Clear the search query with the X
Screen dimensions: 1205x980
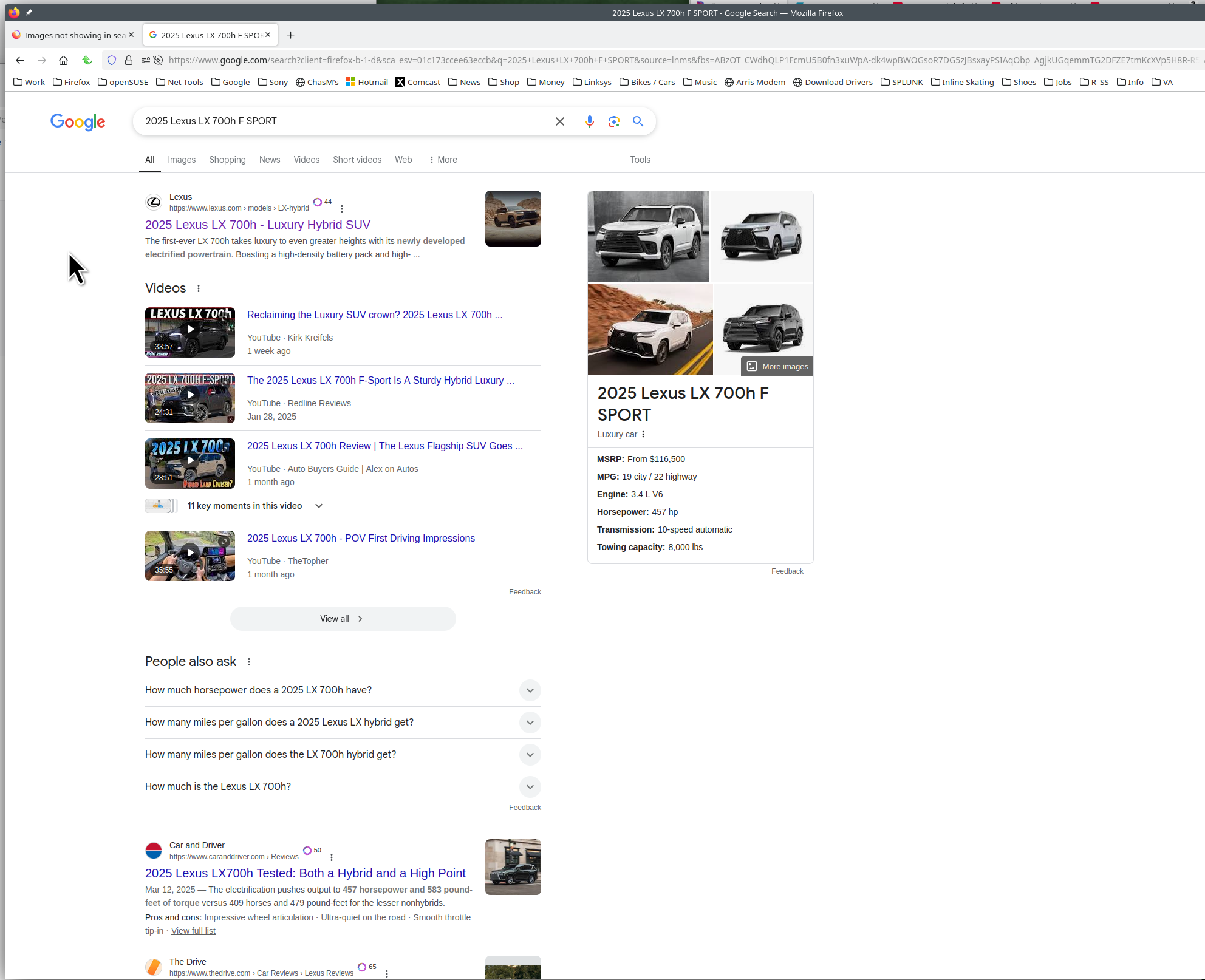click(x=560, y=121)
